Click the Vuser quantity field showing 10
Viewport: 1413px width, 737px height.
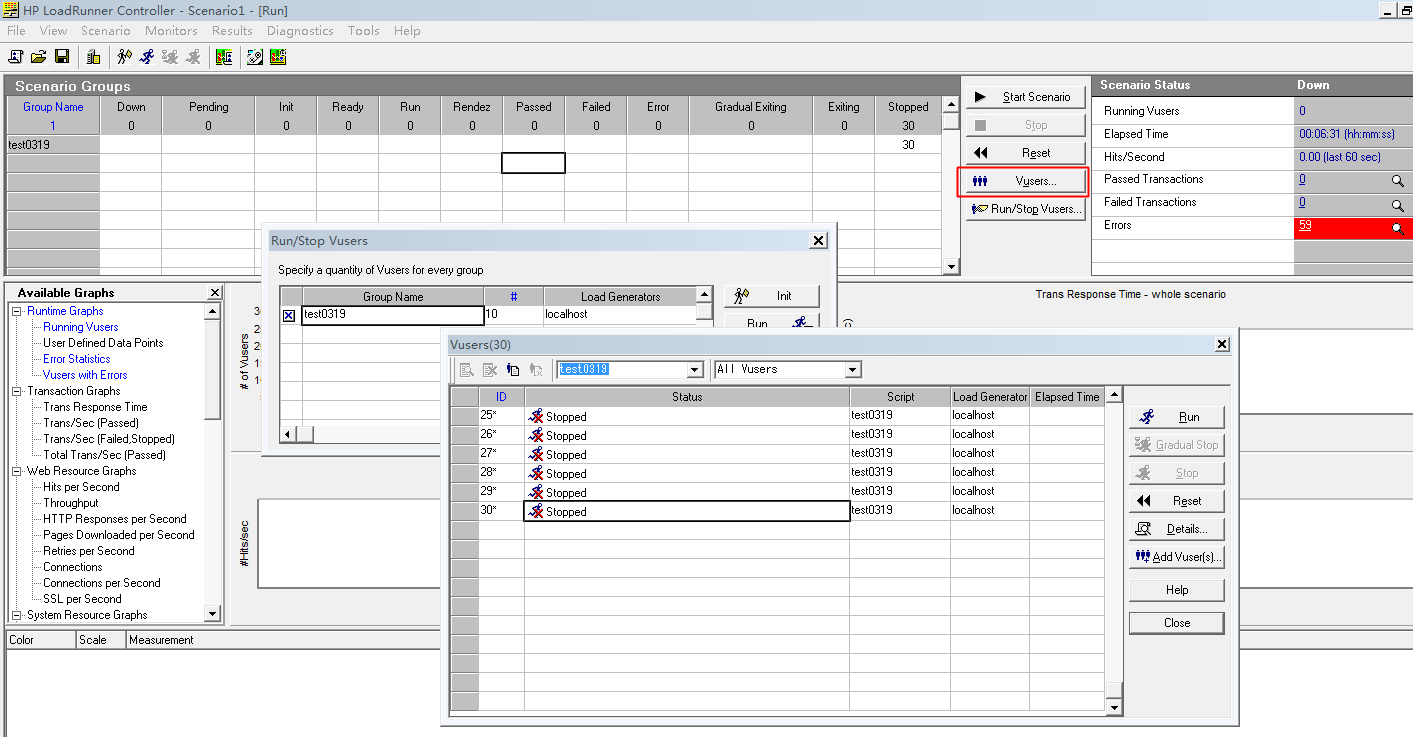tap(513, 314)
